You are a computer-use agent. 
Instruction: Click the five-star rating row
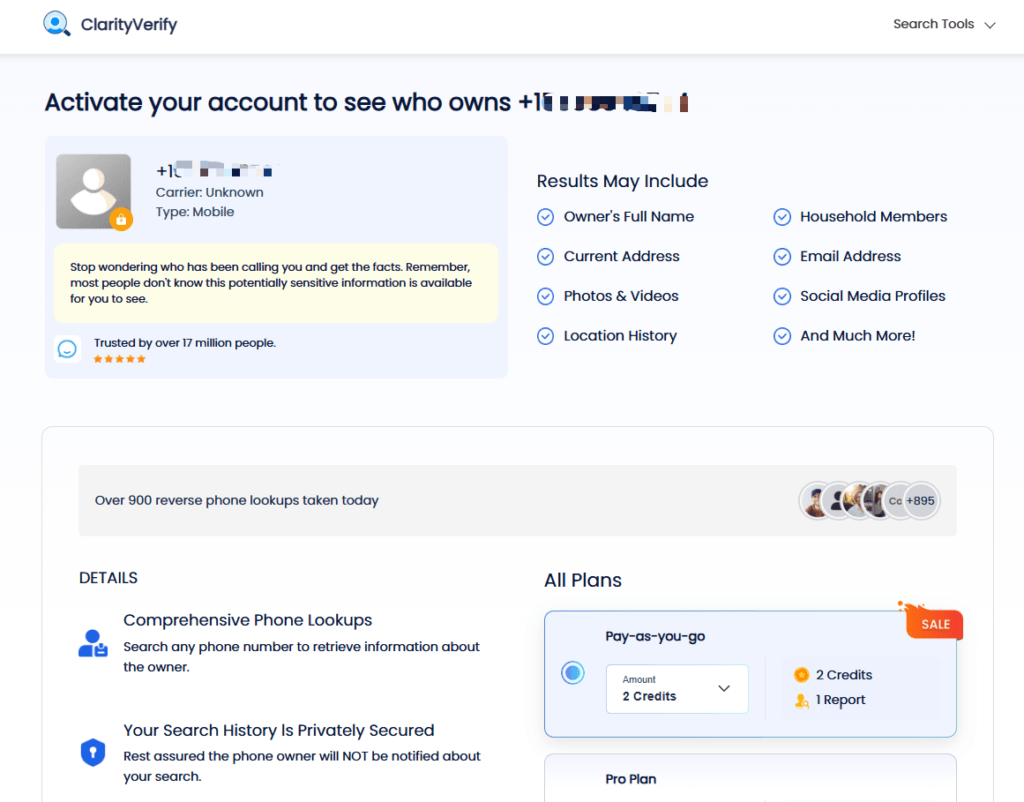click(x=120, y=359)
